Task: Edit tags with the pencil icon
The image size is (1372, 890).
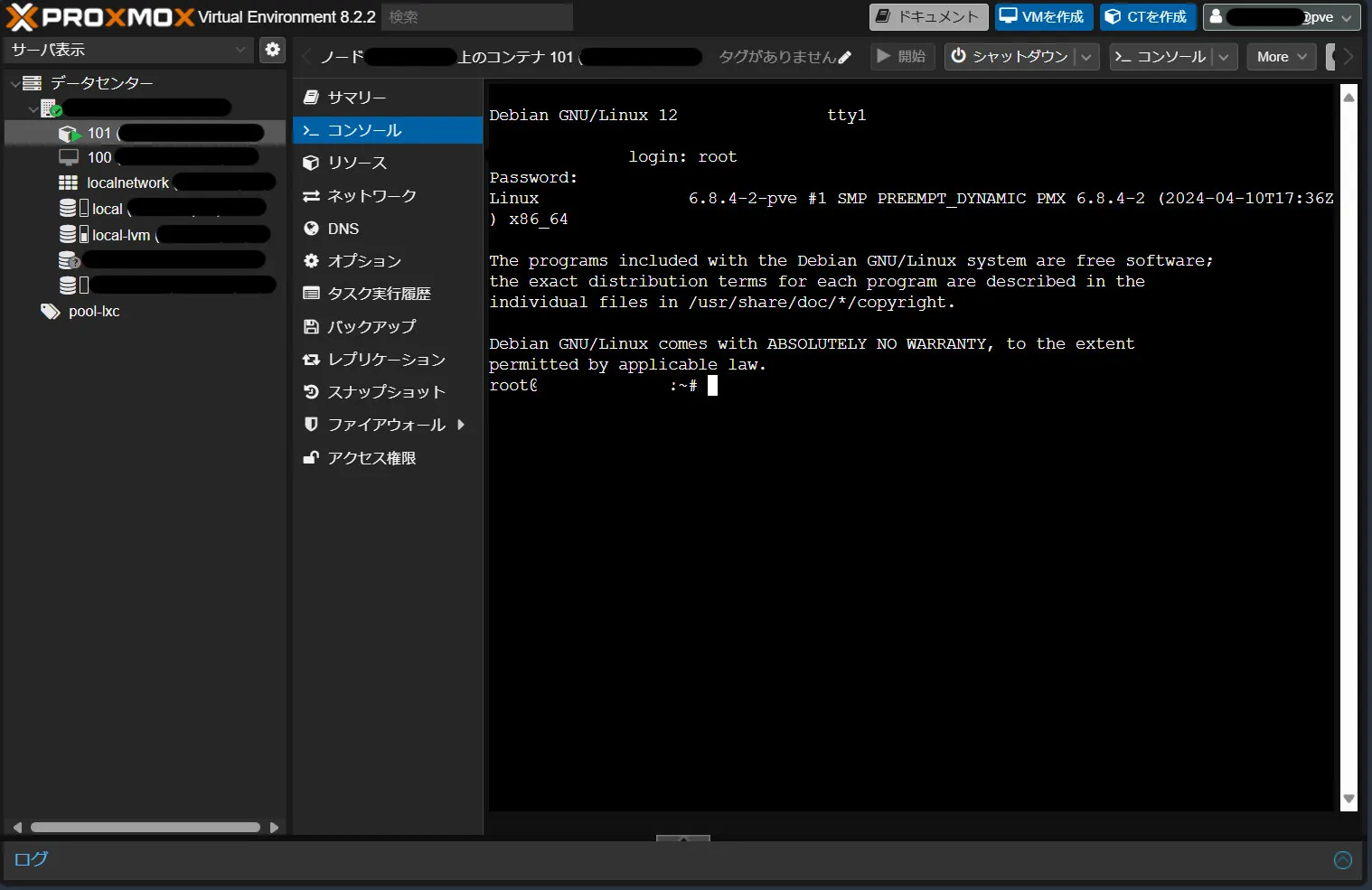Action: tap(844, 57)
